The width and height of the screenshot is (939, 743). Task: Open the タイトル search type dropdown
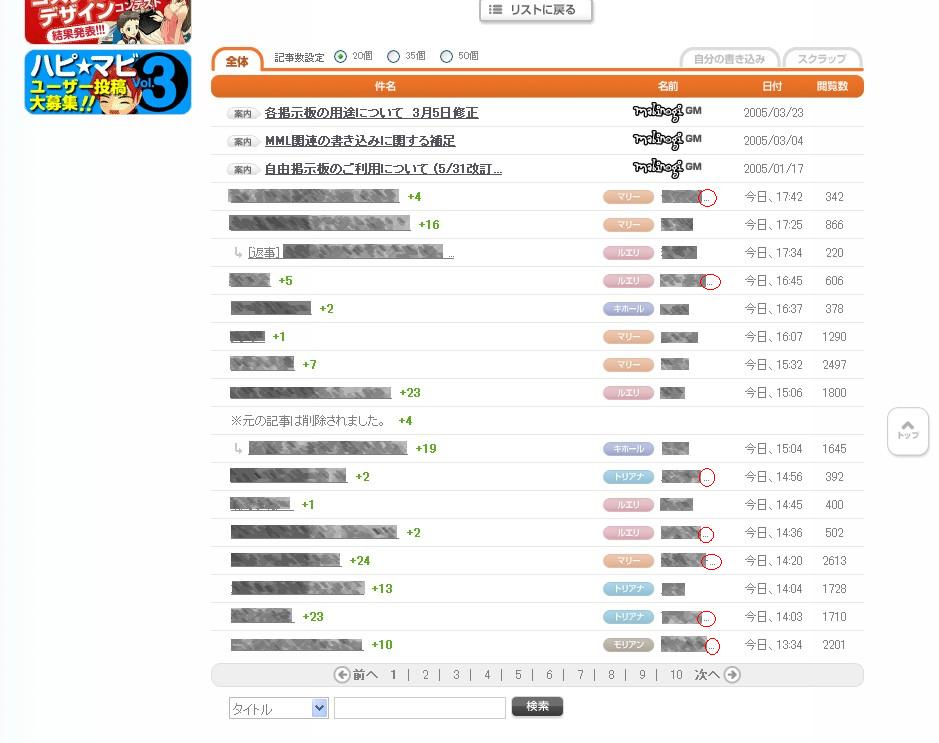pyautogui.click(x=278, y=708)
